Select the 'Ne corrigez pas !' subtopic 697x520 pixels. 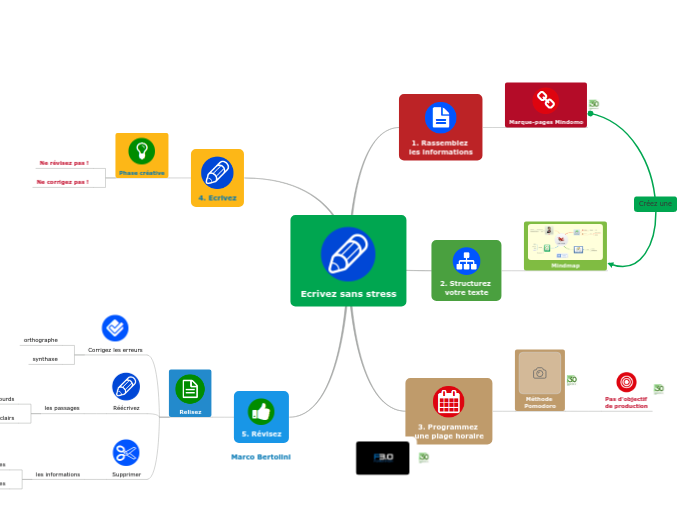click(69, 182)
